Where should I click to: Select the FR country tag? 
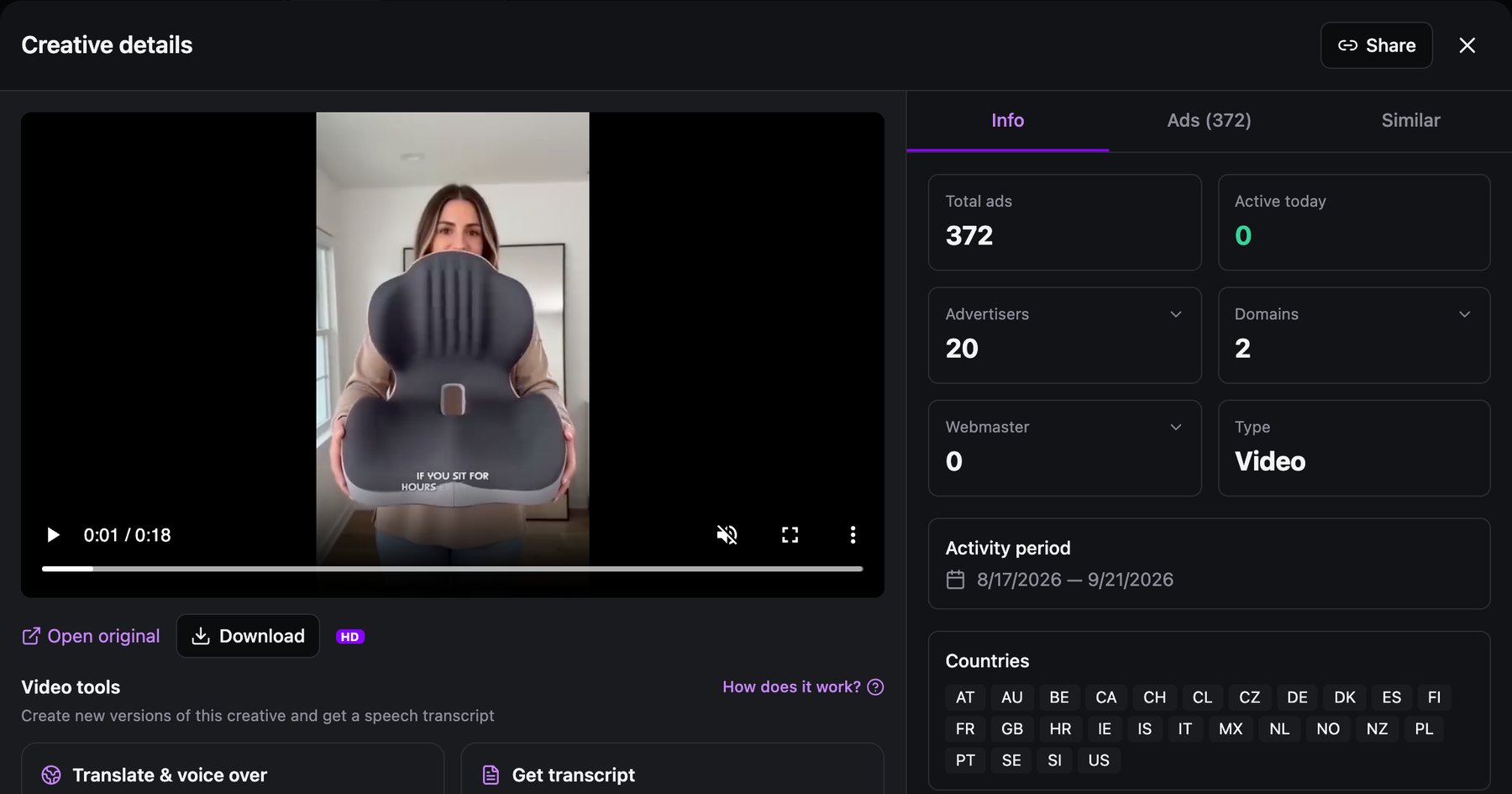pyautogui.click(x=965, y=728)
